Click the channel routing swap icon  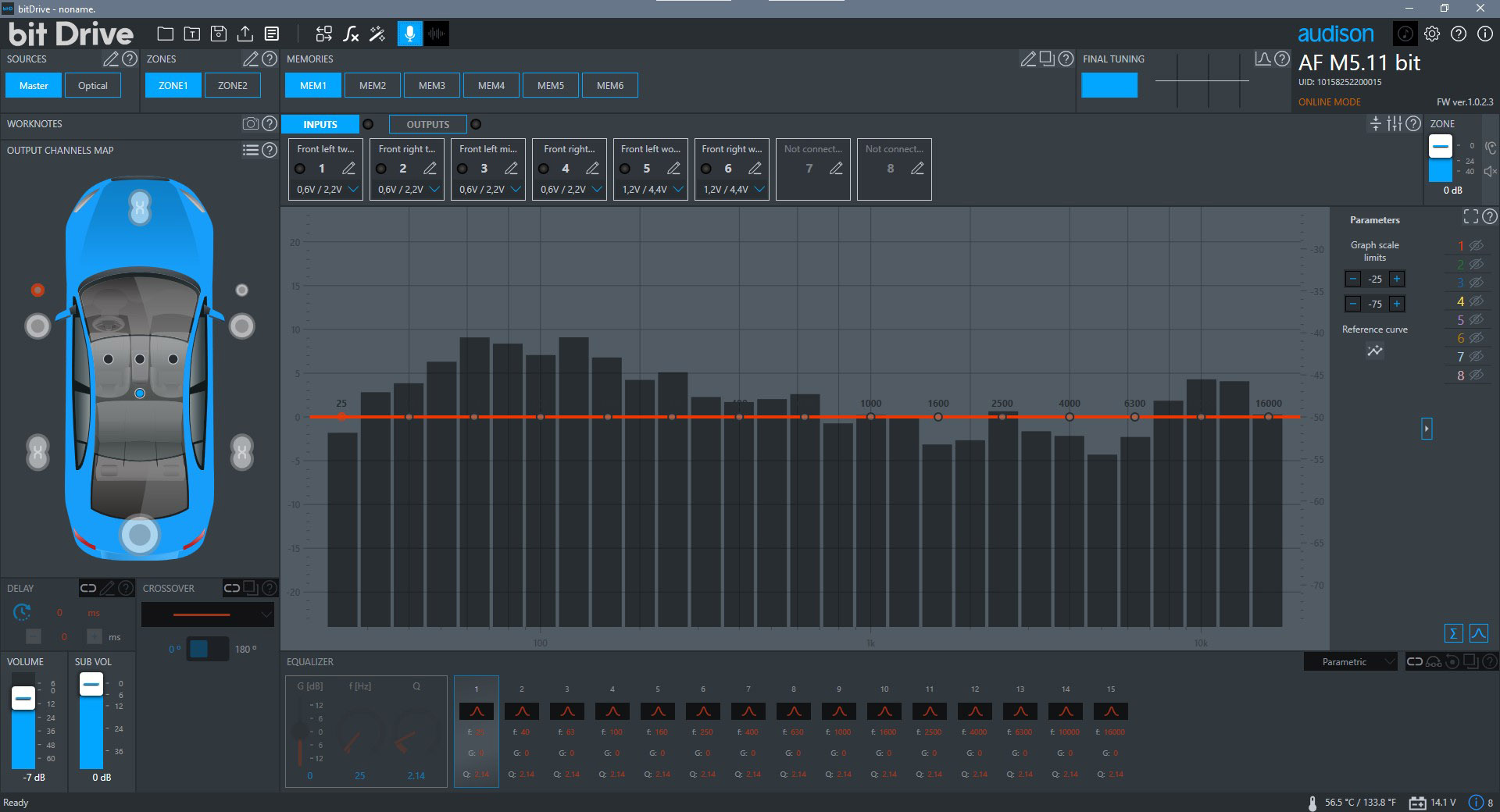point(324,34)
